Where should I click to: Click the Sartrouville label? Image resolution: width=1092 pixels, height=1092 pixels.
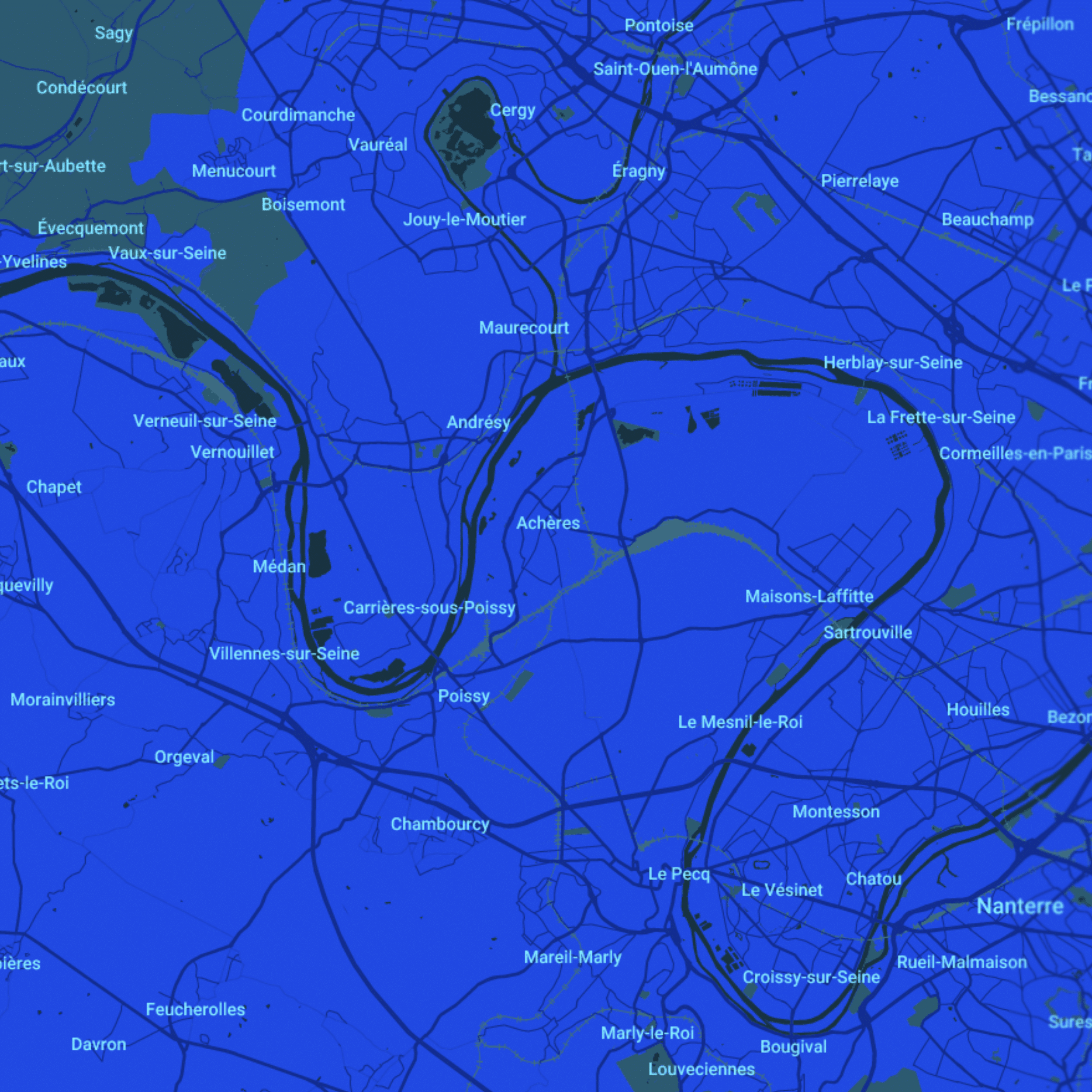[867, 632]
